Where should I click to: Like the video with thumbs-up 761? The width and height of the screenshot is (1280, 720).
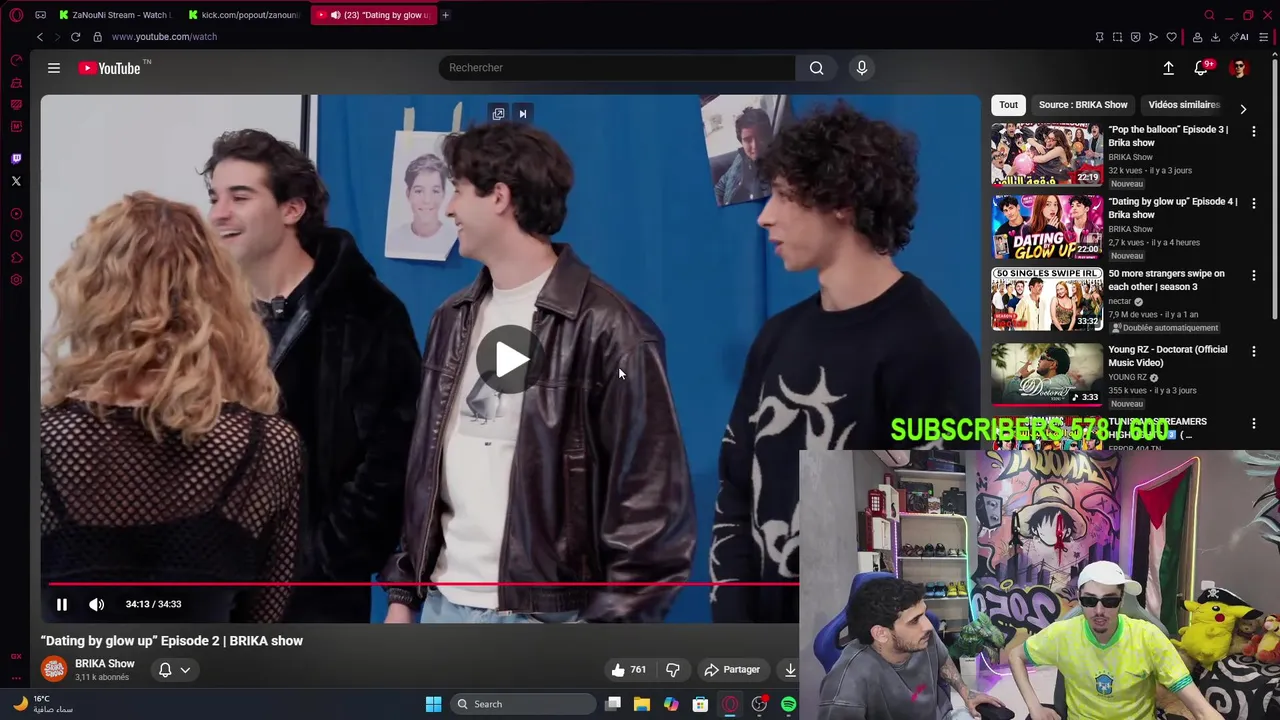tap(628, 670)
